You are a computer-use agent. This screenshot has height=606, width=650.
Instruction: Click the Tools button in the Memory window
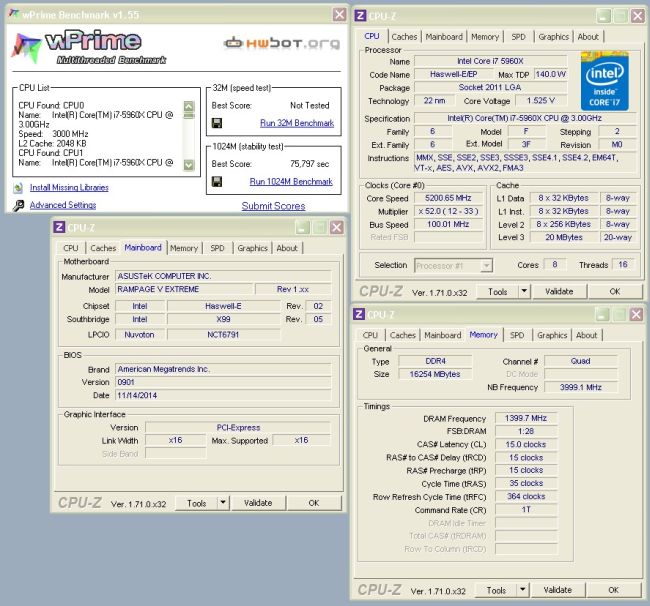(x=496, y=590)
